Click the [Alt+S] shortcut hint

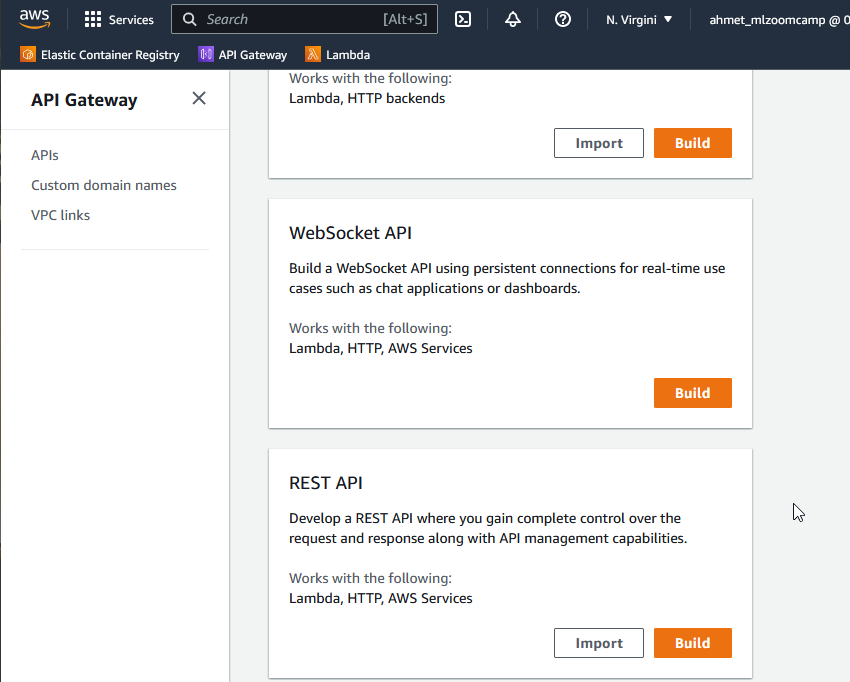[x=405, y=20]
